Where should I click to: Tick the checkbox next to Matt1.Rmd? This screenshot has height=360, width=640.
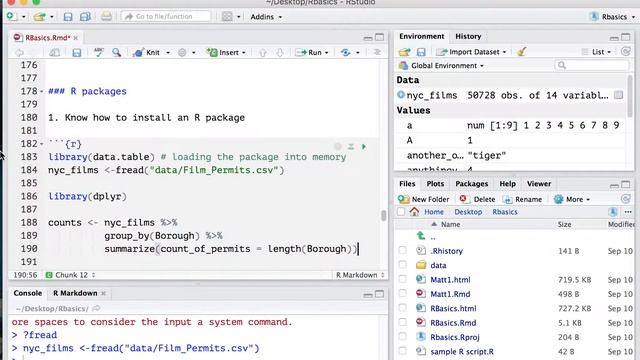[402, 293]
